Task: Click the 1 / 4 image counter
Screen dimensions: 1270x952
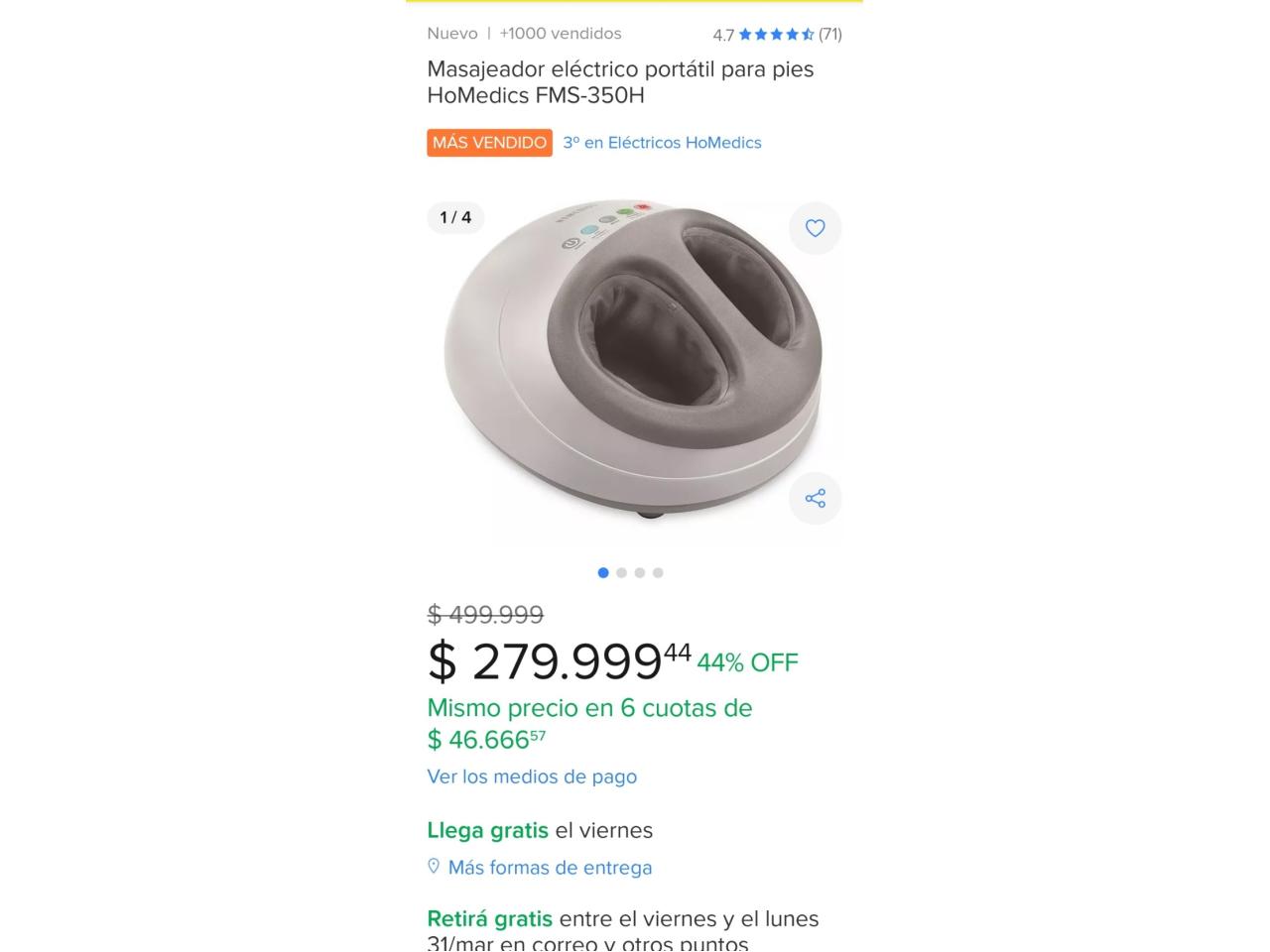Action: click(x=455, y=217)
